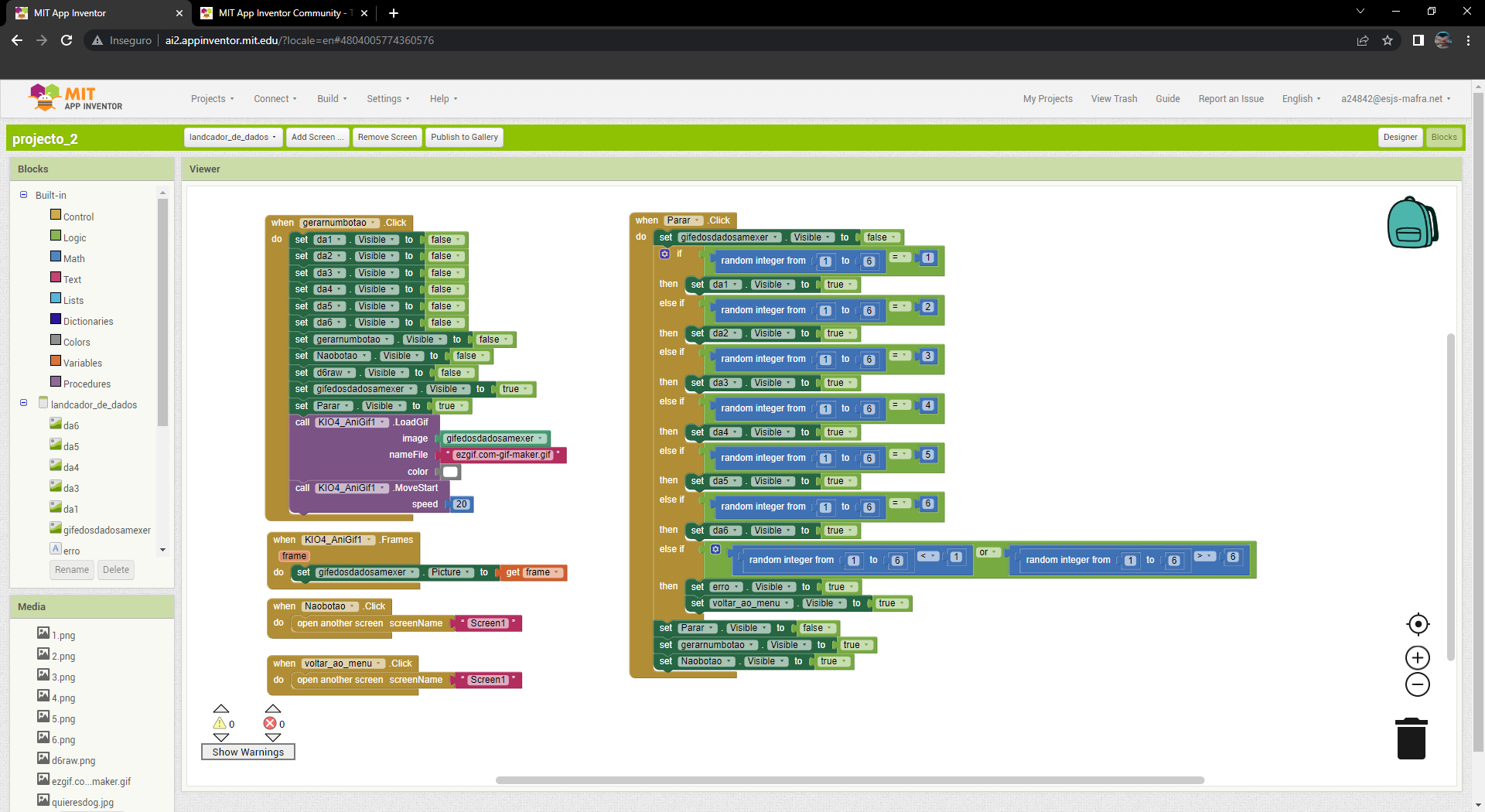1485x812 pixels.
Task: Click the yellow warning triangle icon
Action: click(x=220, y=724)
